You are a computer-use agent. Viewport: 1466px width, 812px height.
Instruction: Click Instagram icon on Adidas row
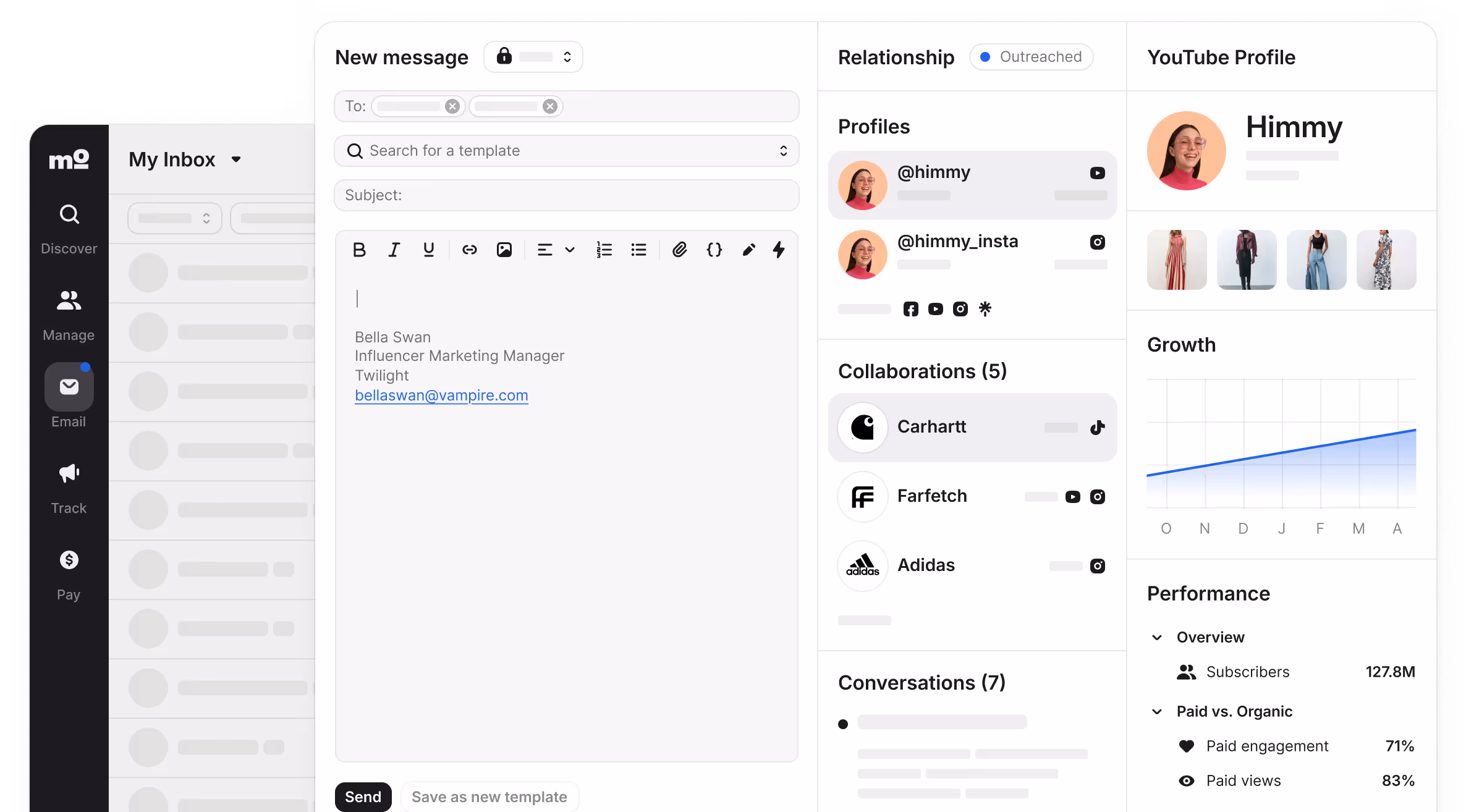pyautogui.click(x=1098, y=566)
